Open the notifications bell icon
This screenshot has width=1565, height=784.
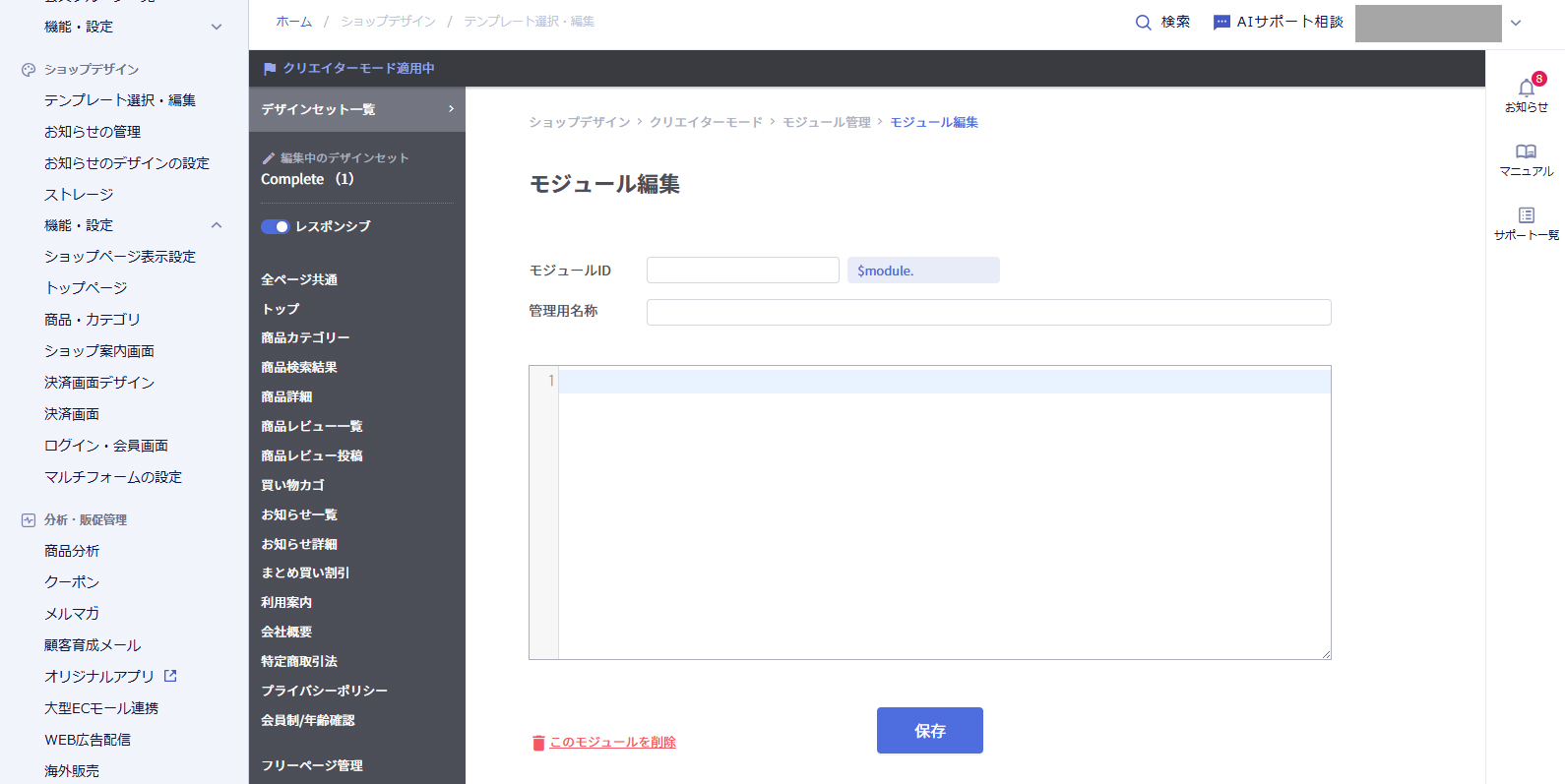click(1526, 88)
